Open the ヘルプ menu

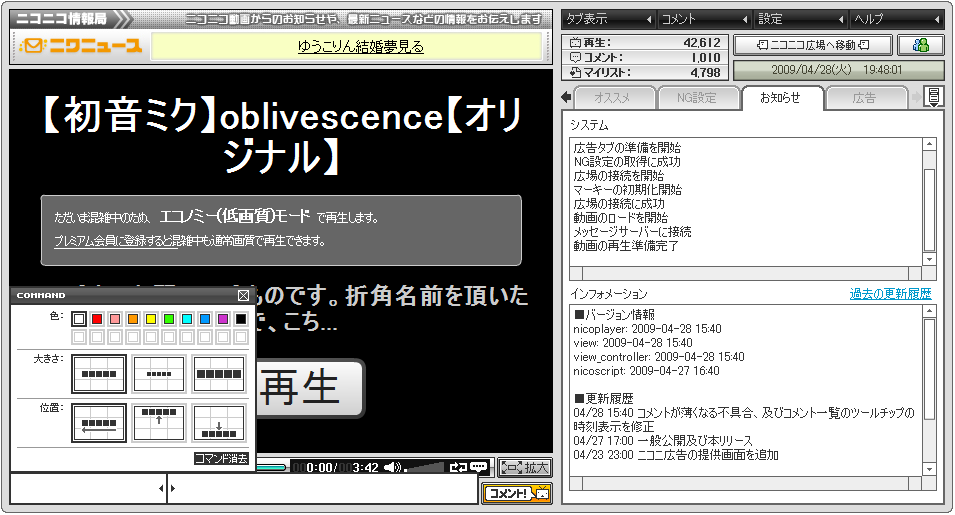click(897, 19)
